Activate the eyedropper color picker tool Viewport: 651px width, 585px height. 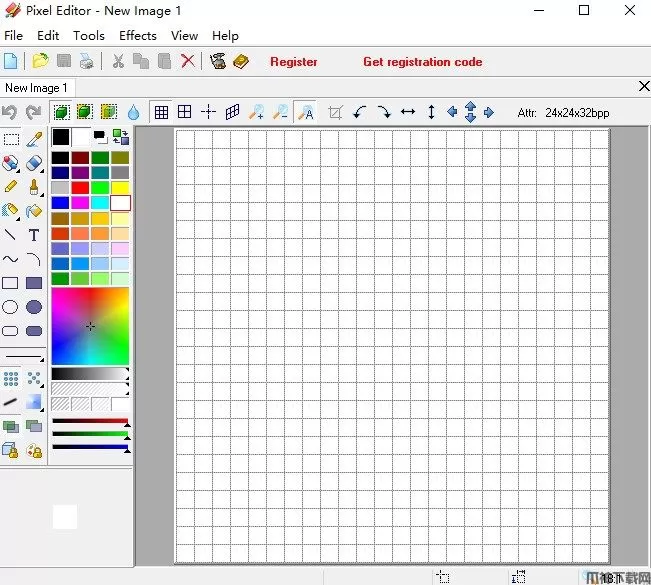34,140
